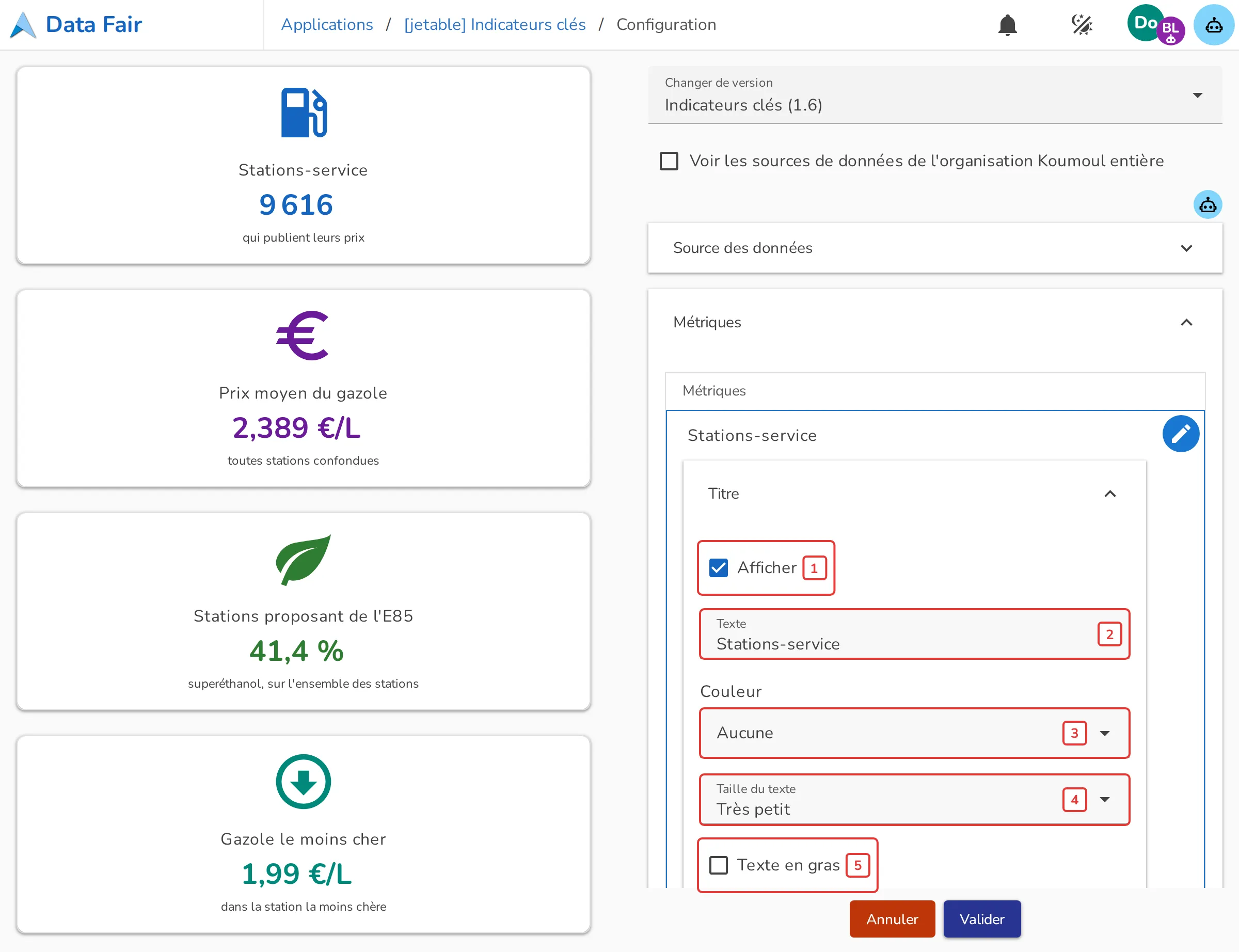Click the 41,4 % value
The width and height of the screenshot is (1239, 952).
[296, 650]
